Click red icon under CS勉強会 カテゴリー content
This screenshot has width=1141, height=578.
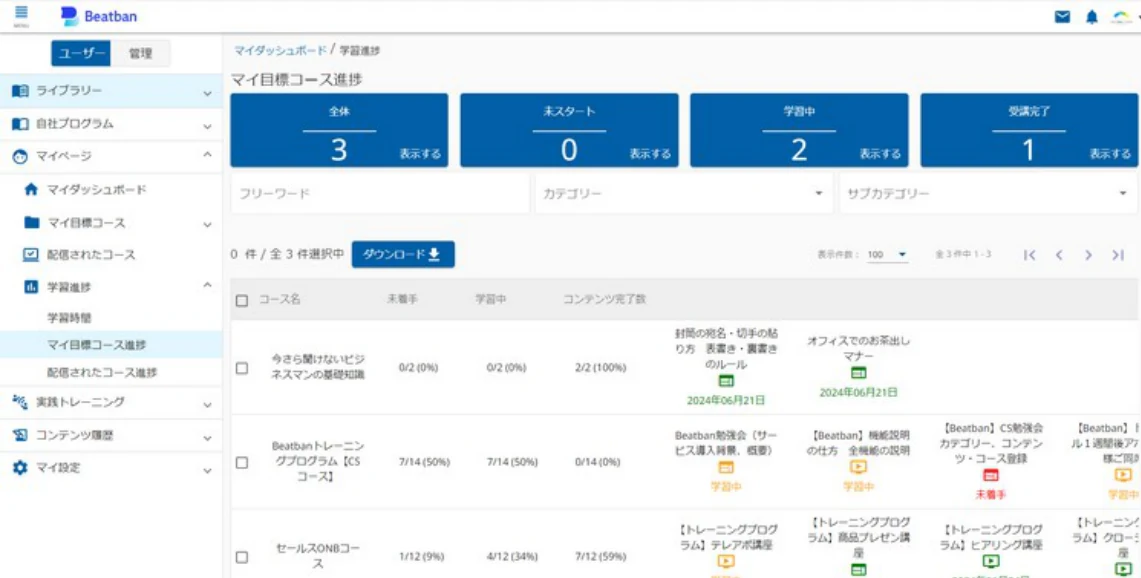point(990,475)
